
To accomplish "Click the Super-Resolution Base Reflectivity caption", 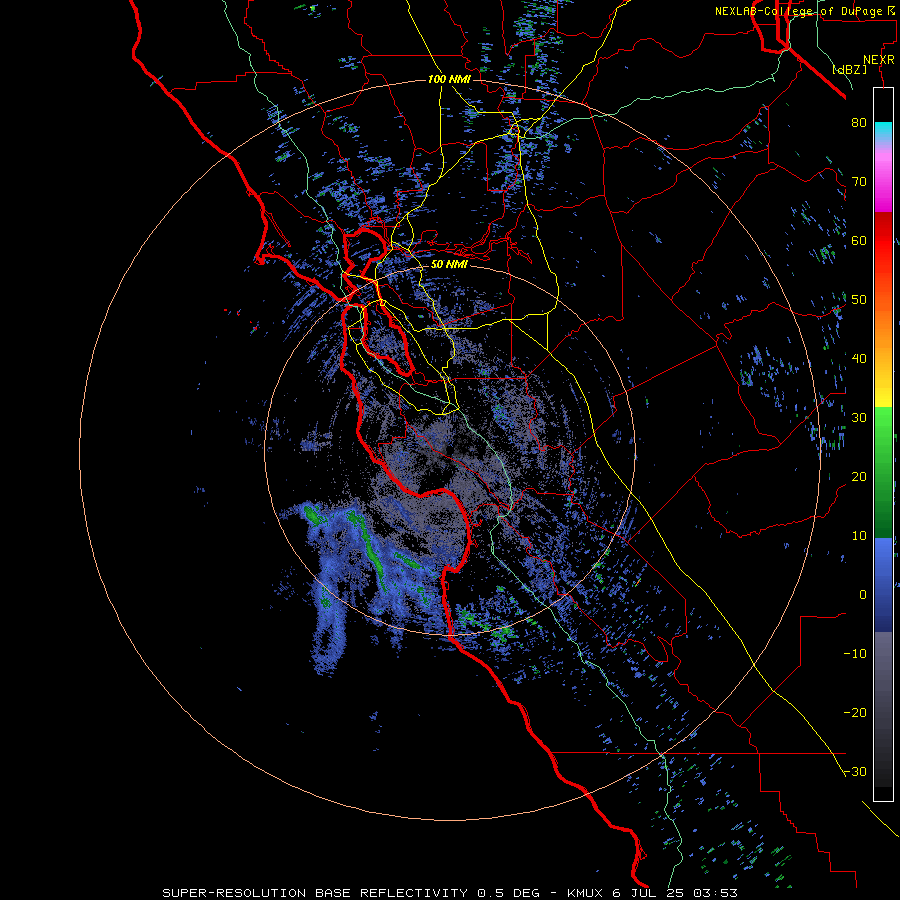I will pos(449,893).
